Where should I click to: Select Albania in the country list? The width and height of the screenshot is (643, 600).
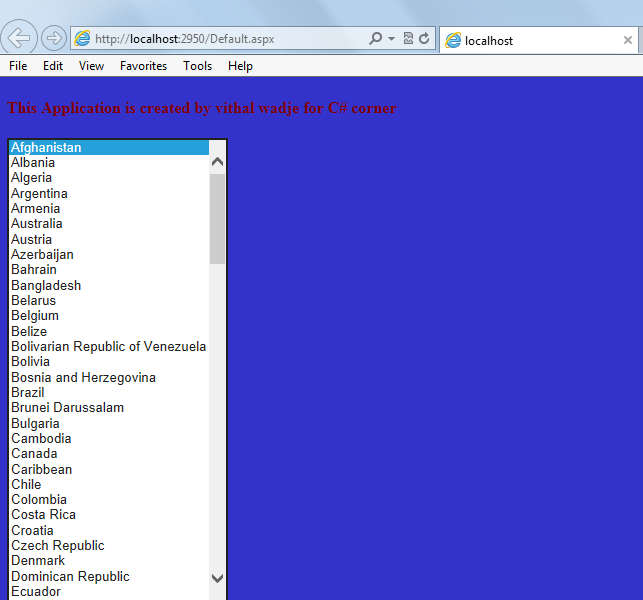click(109, 162)
